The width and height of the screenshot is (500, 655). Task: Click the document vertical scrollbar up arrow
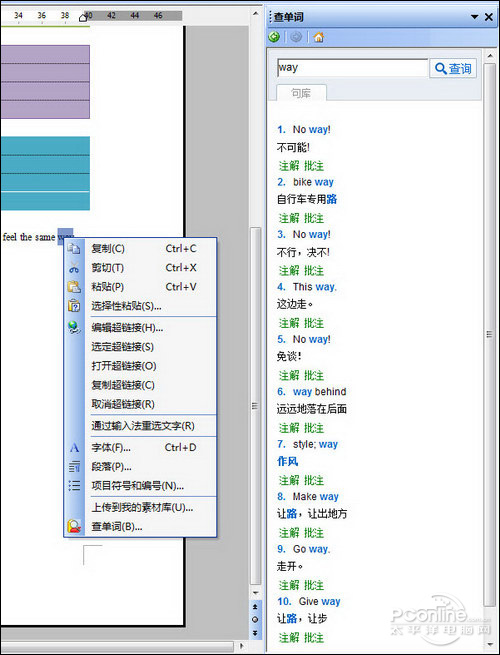click(255, 14)
